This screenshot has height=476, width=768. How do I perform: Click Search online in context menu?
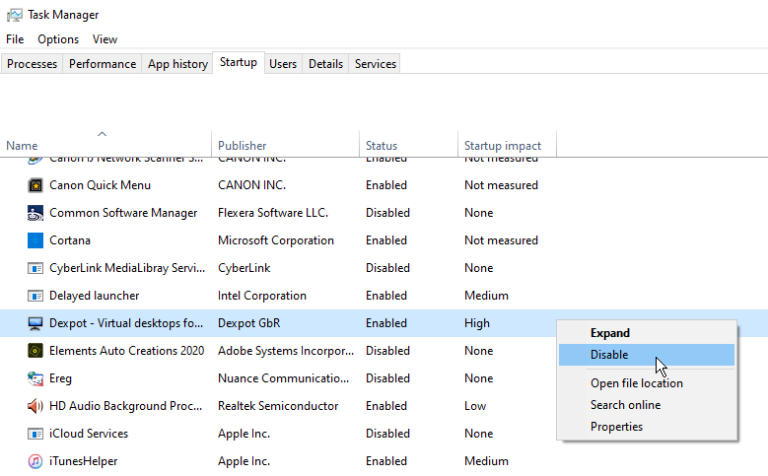(x=625, y=405)
